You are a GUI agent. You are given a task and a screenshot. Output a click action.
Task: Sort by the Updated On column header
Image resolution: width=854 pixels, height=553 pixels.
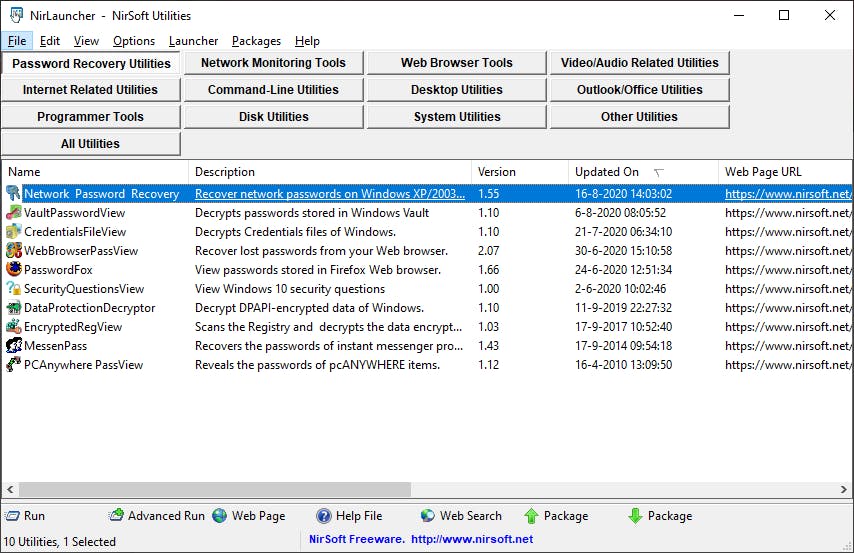pos(644,172)
